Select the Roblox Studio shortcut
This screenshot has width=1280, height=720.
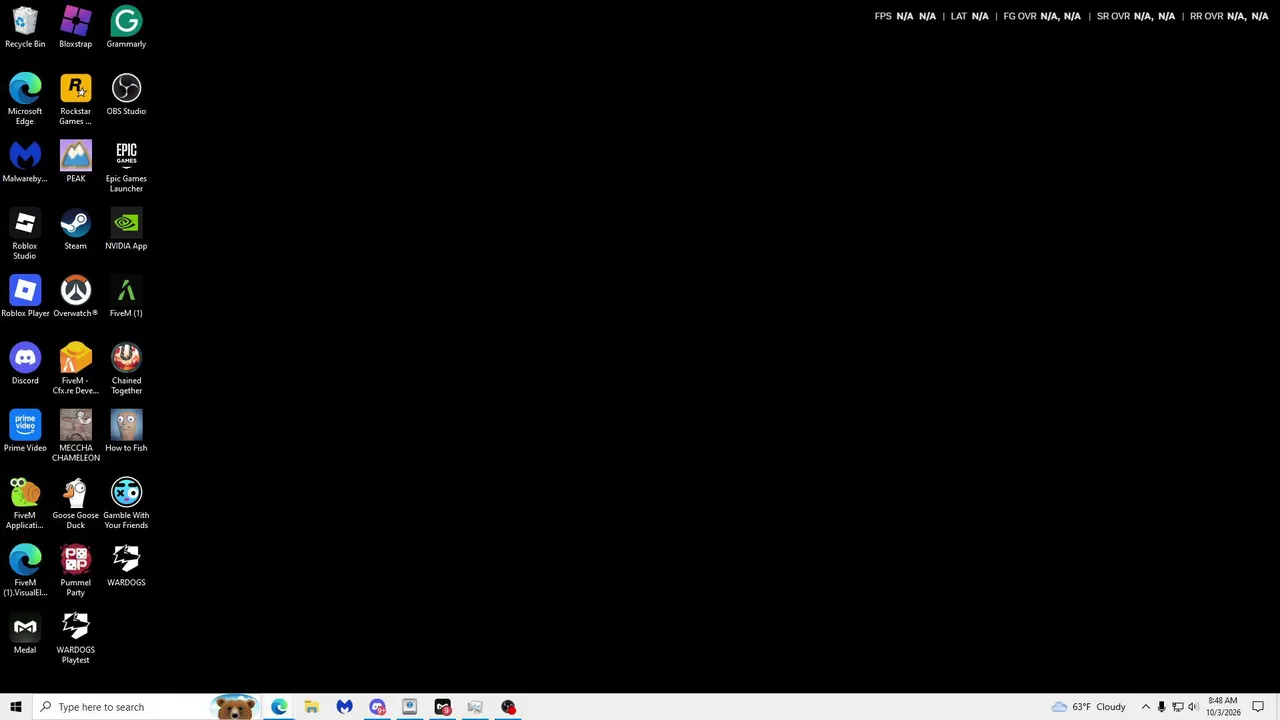coord(25,235)
